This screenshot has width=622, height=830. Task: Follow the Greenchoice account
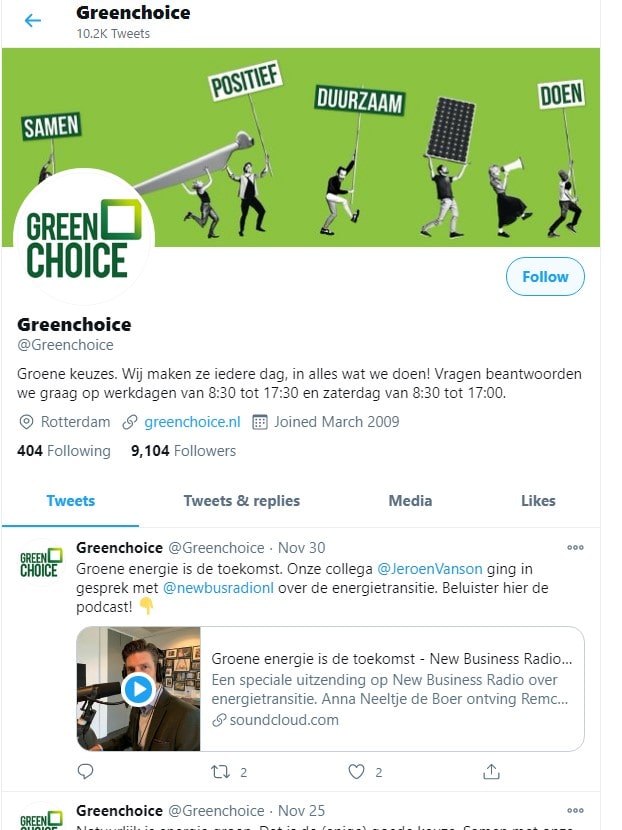point(545,276)
